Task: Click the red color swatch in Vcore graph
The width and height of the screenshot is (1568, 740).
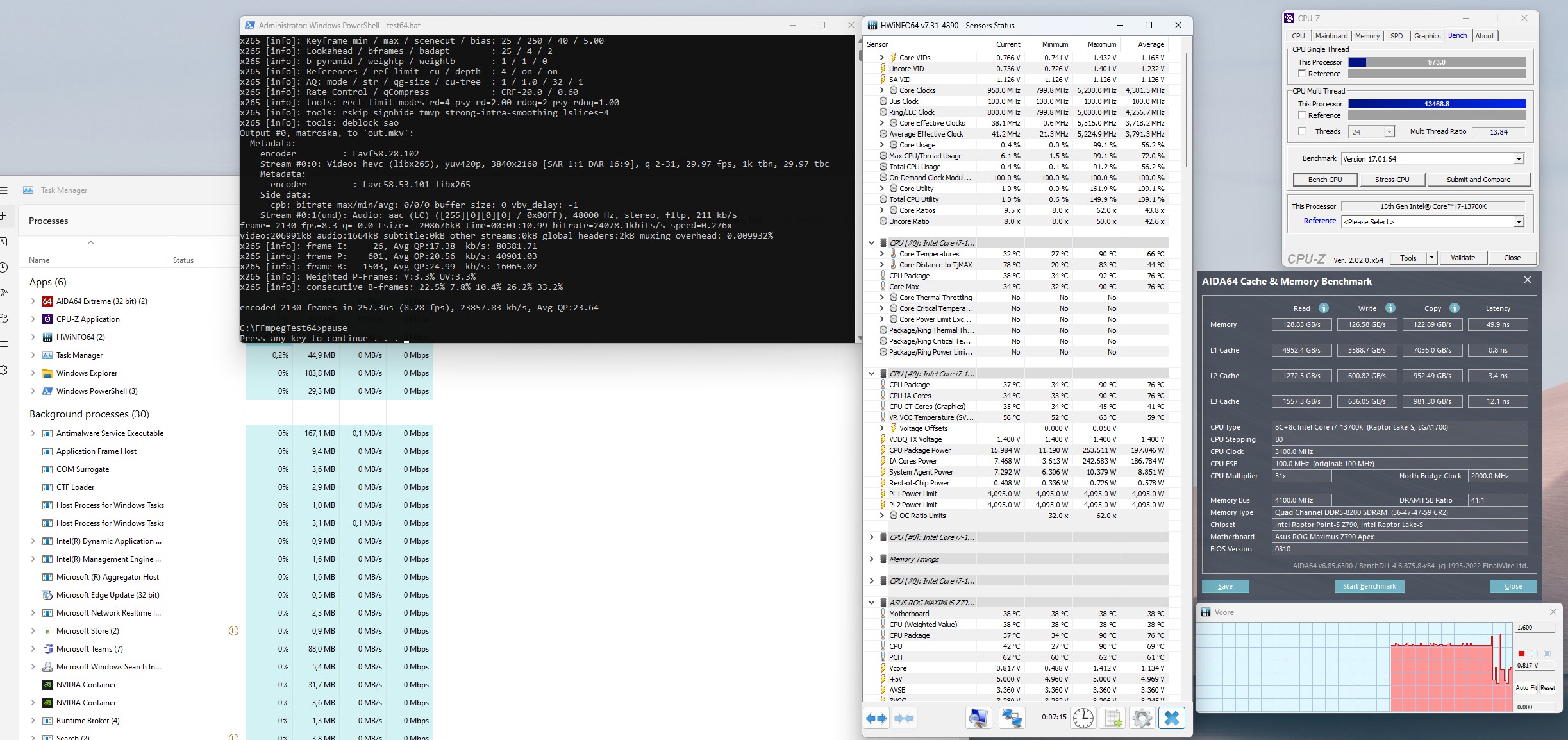Action: (x=1521, y=653)
